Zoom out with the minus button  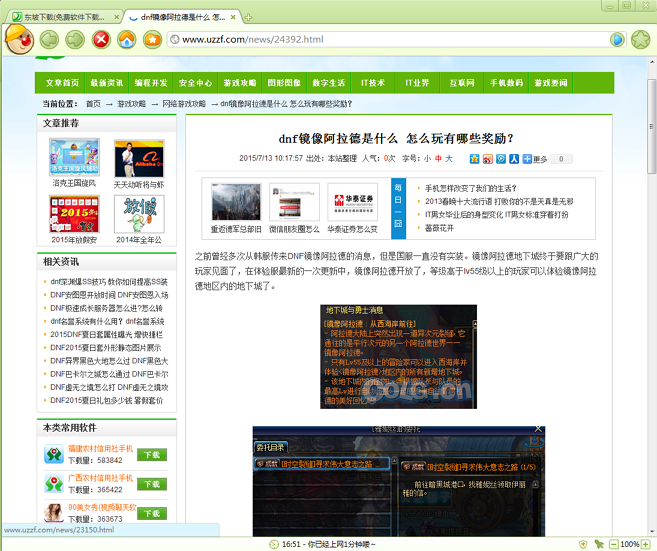[613, 544]
